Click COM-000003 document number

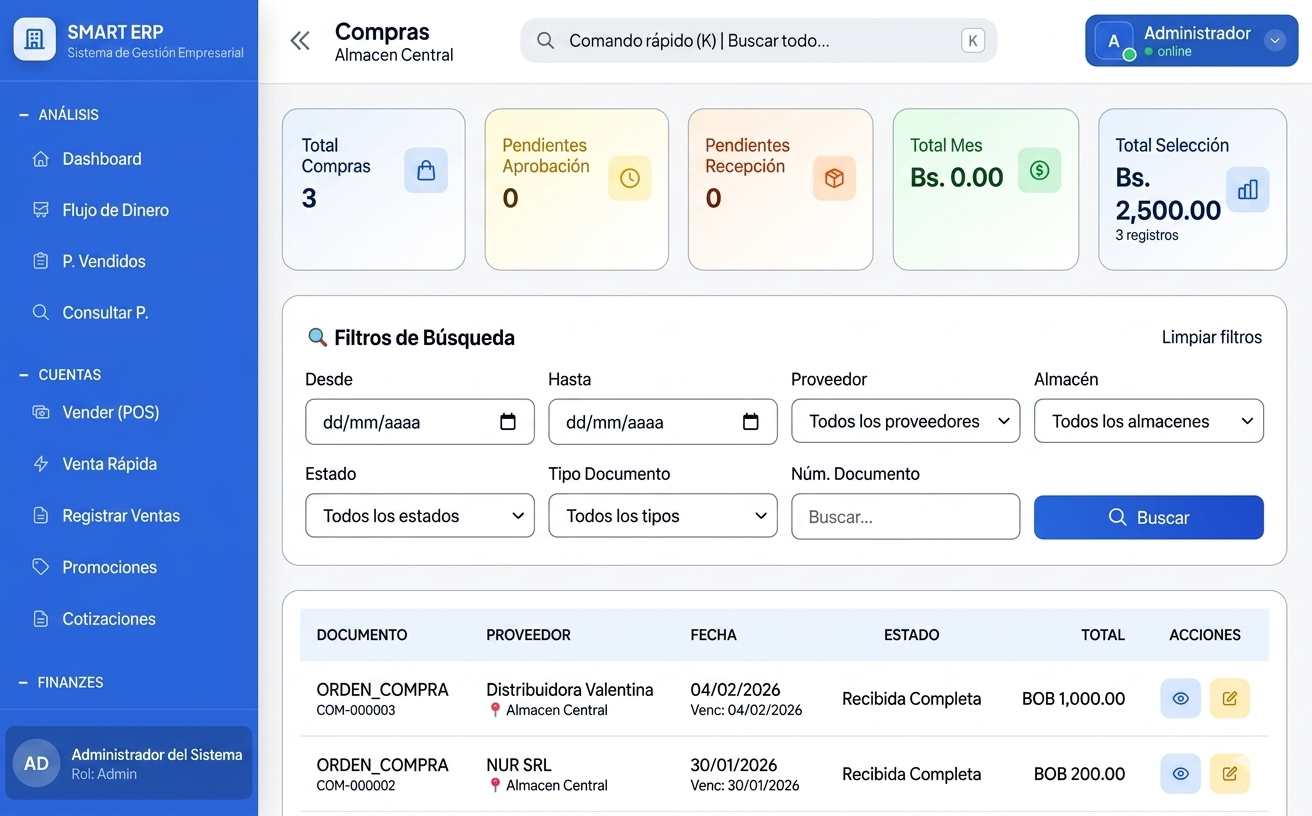[356, 710]
